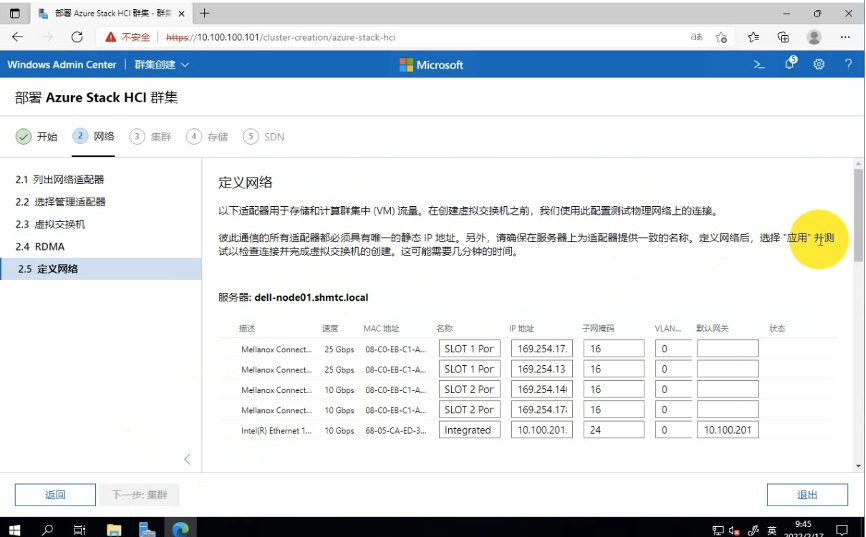Open a new browser tab

click(x=204, y=13)
